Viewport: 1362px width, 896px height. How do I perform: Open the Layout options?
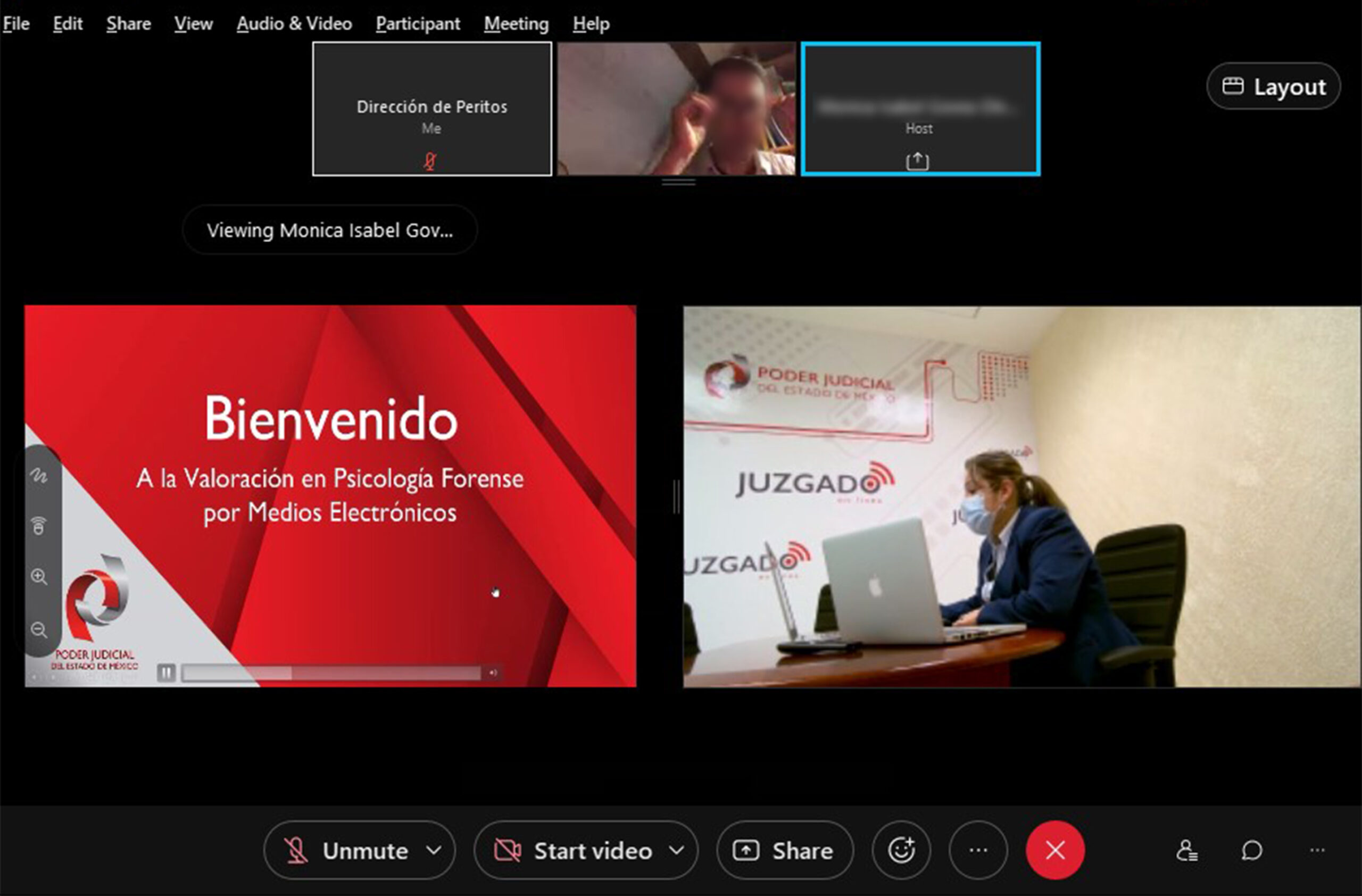(x=1273, y=86)
